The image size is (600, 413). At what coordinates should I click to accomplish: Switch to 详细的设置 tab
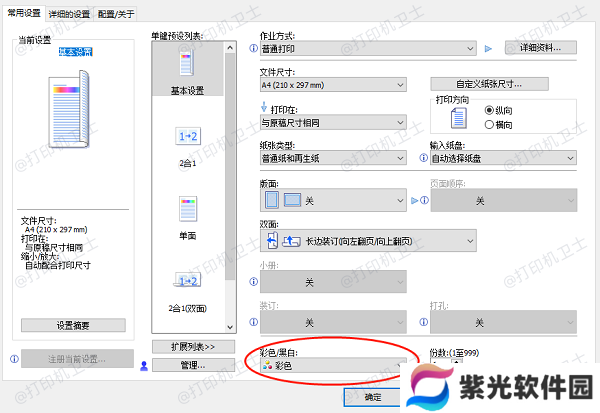point(69,14)
